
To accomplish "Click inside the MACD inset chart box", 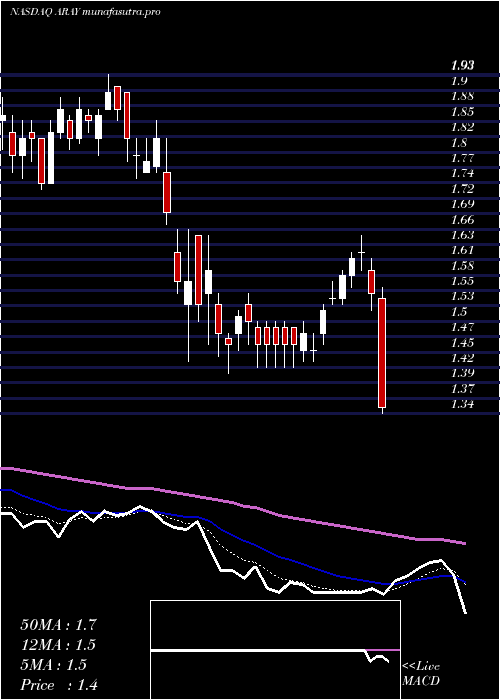I will click(x=275, y=650).
